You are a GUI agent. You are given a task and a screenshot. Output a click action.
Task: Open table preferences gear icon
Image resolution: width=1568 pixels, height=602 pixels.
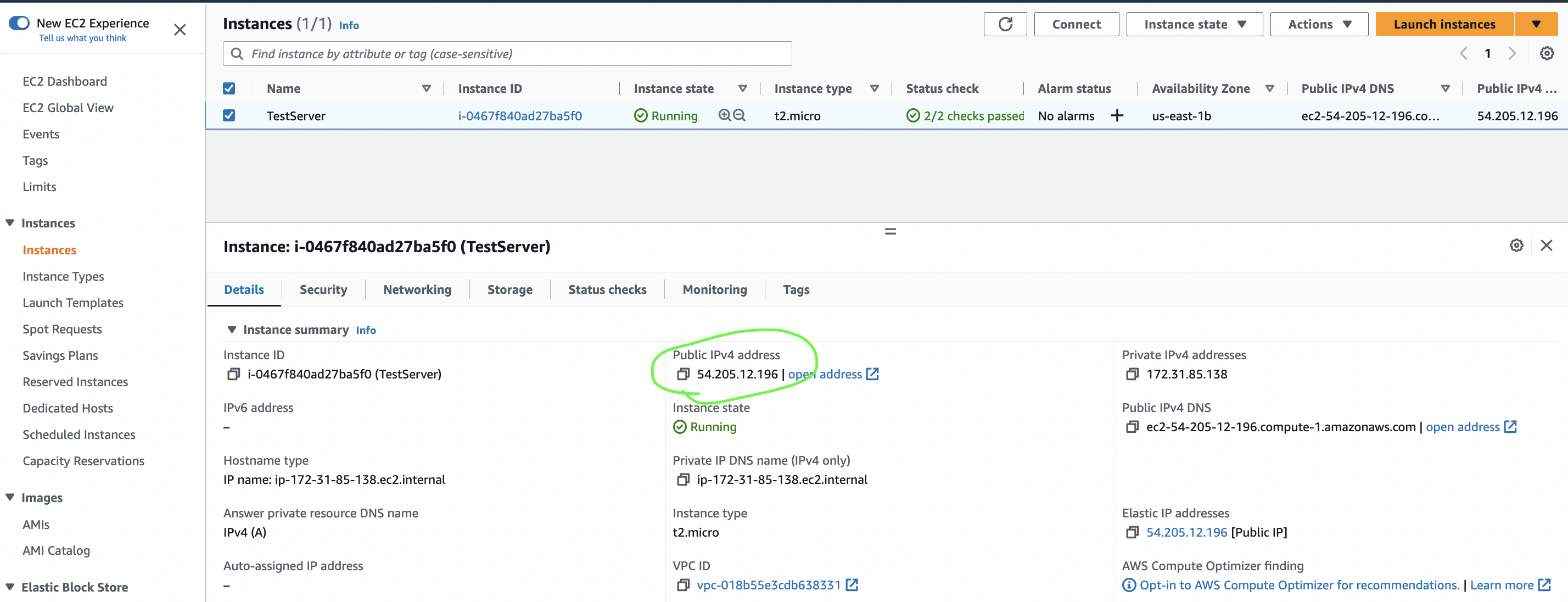click(1547, 54)
